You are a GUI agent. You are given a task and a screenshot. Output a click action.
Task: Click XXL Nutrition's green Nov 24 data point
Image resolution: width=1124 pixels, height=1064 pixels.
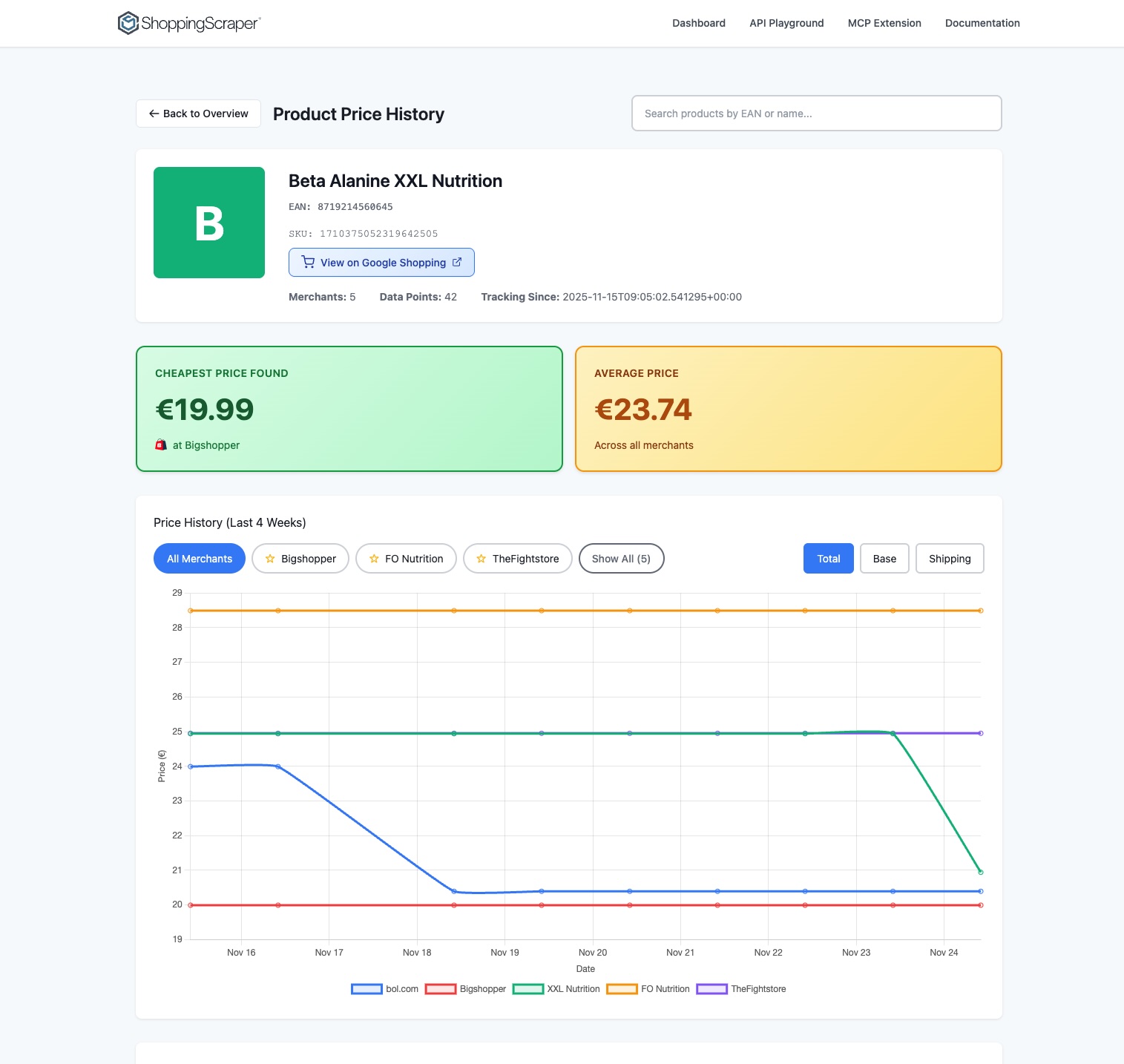click(x=981, y=872)
